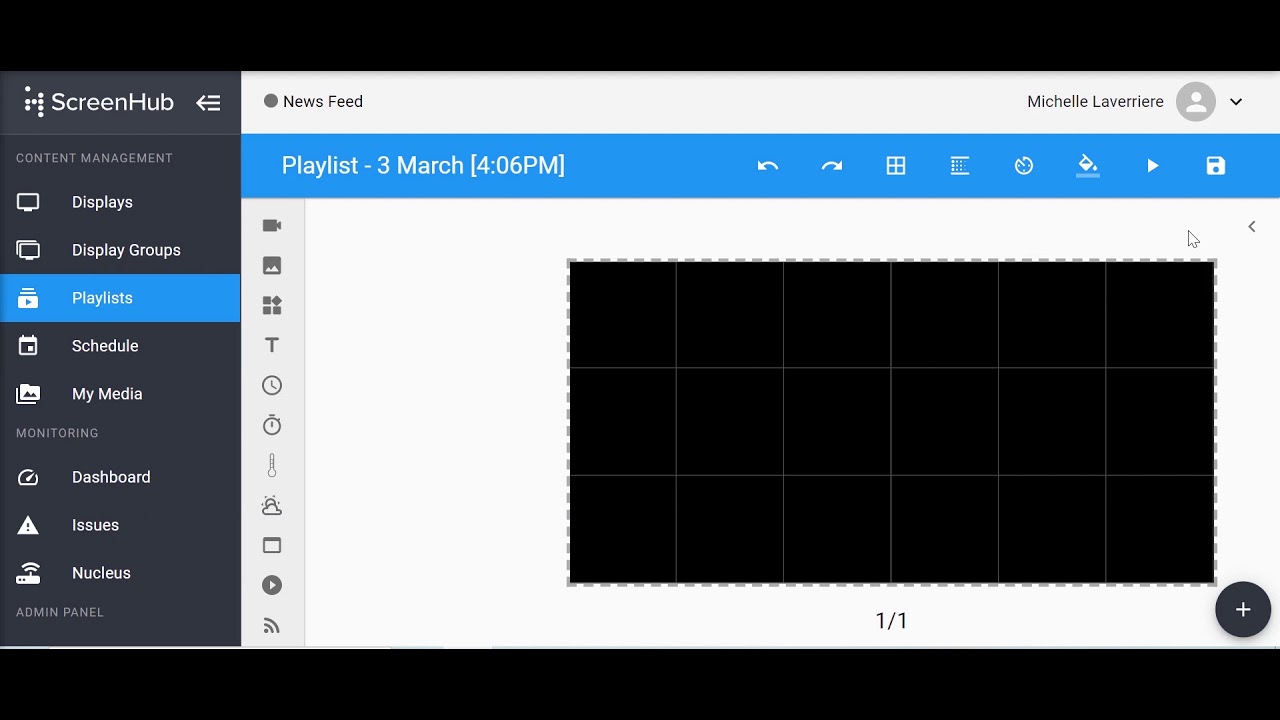Add a countdown timer element
The width and height of the screenshot is (1280, 720).
click(272, 425)
